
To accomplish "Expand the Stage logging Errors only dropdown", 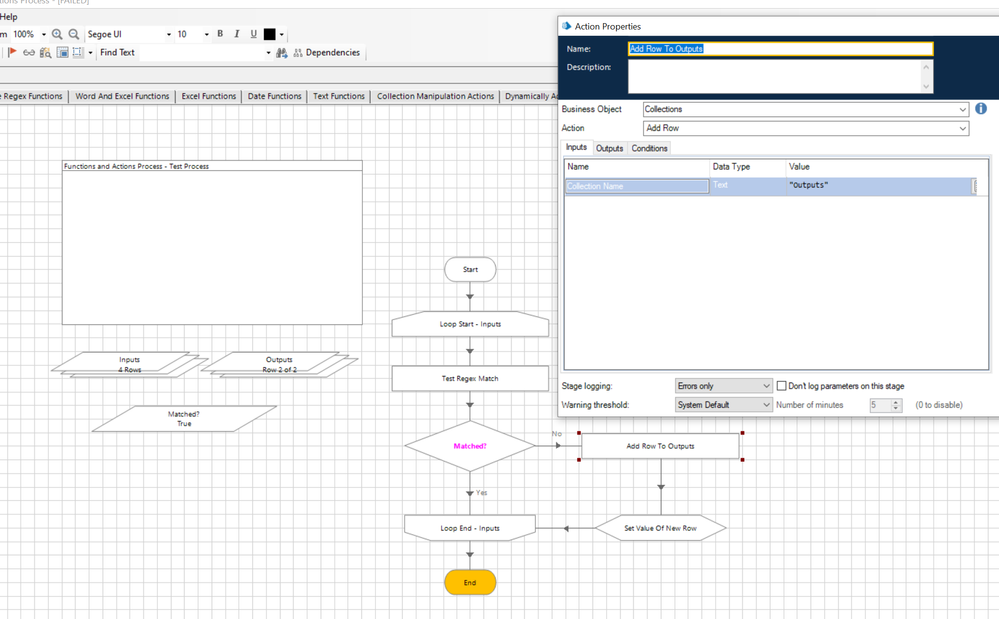I will point(766,386).
